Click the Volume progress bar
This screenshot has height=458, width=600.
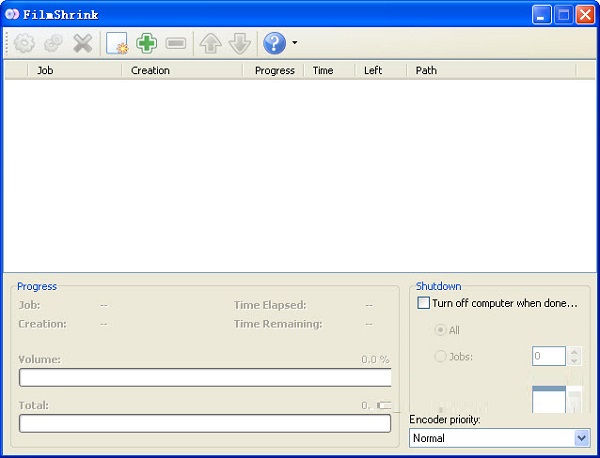[x=205, y=377]
